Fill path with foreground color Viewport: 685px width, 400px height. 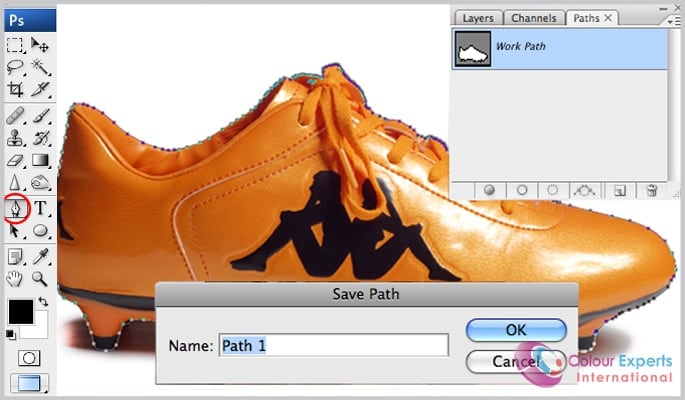pos(490,190)
